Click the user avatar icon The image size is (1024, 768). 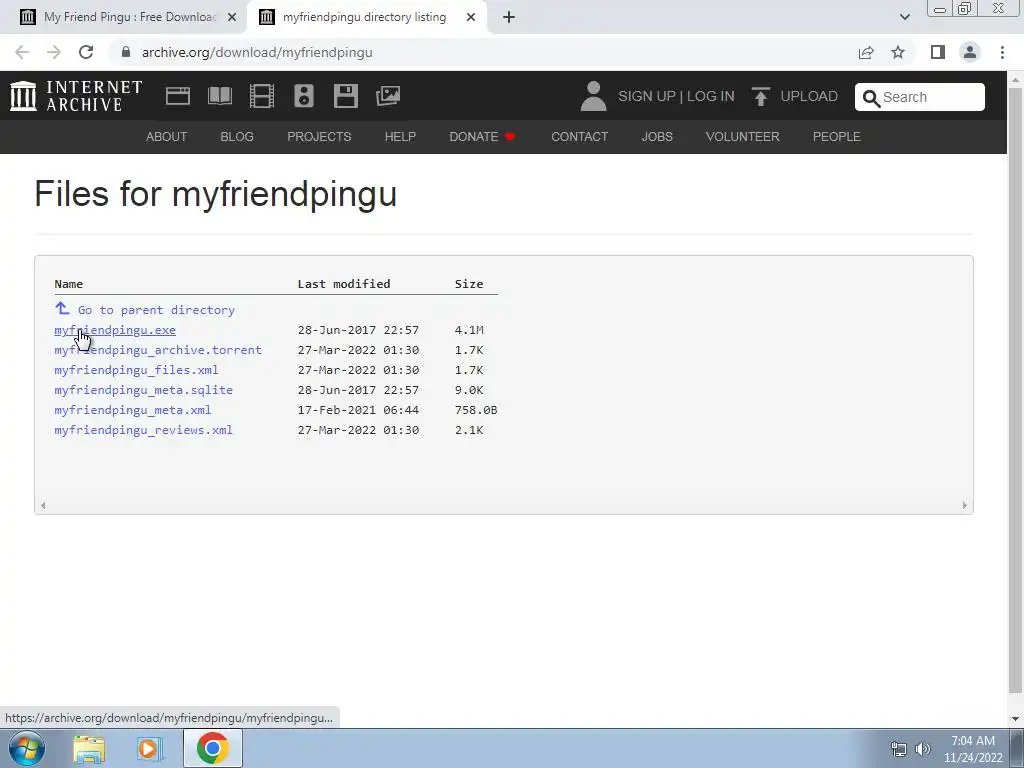(593, 96)
